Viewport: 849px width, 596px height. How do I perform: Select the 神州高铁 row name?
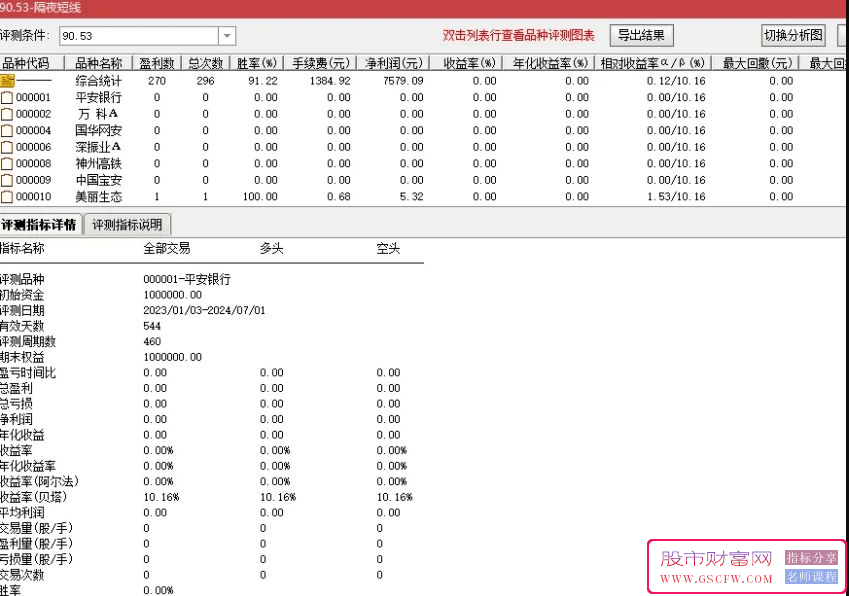click(99, 163)
